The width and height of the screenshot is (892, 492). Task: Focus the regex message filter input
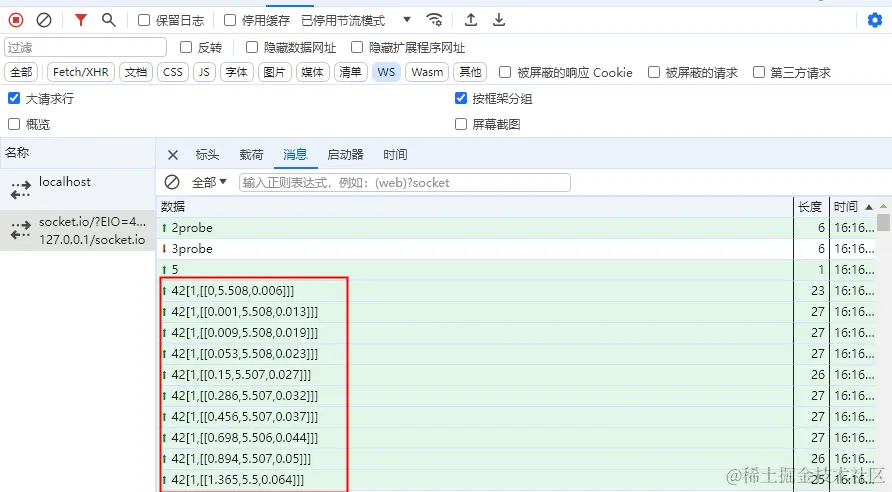404,182
